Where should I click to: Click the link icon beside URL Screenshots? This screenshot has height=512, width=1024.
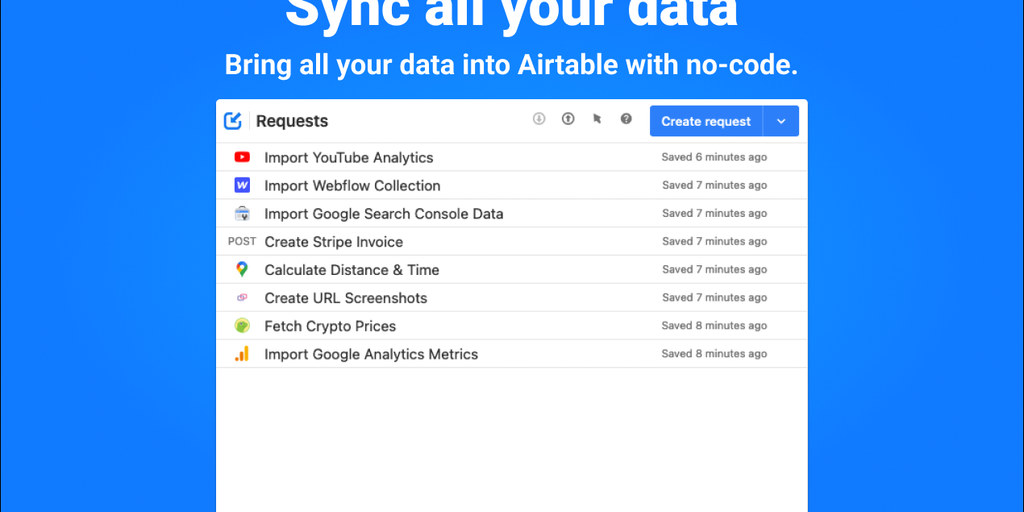(x=242, y=298)
